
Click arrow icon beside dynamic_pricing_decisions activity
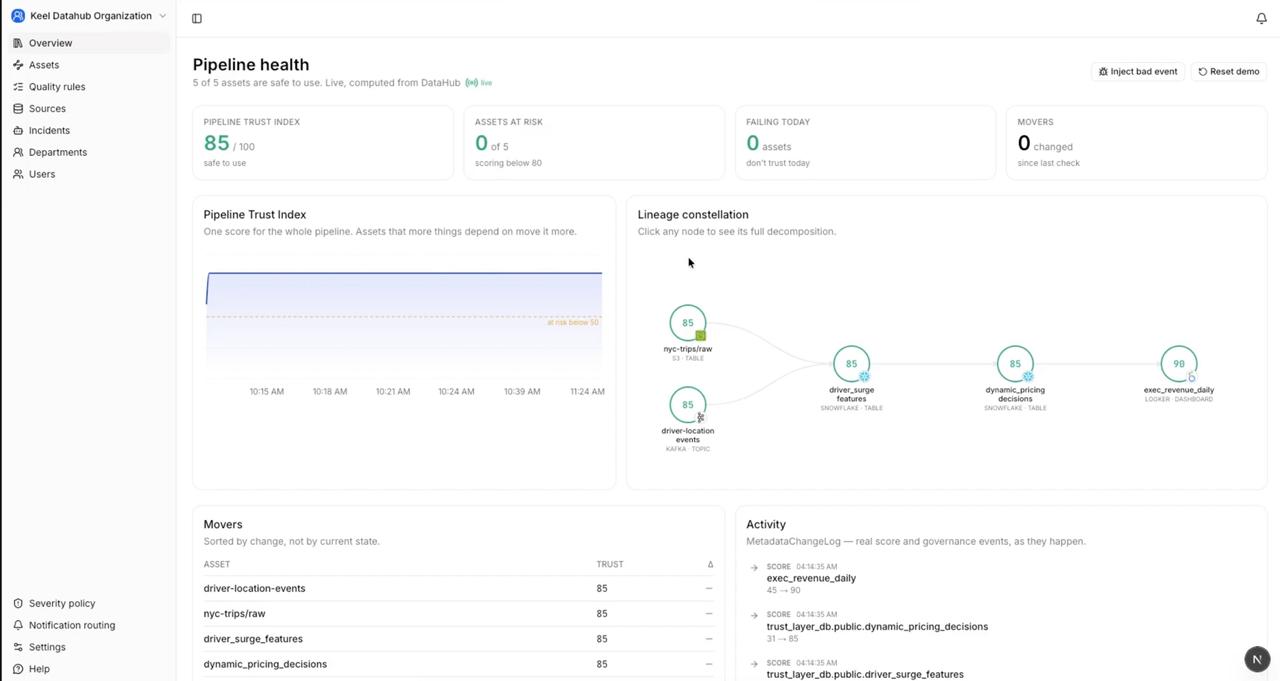tap(754, 616)
